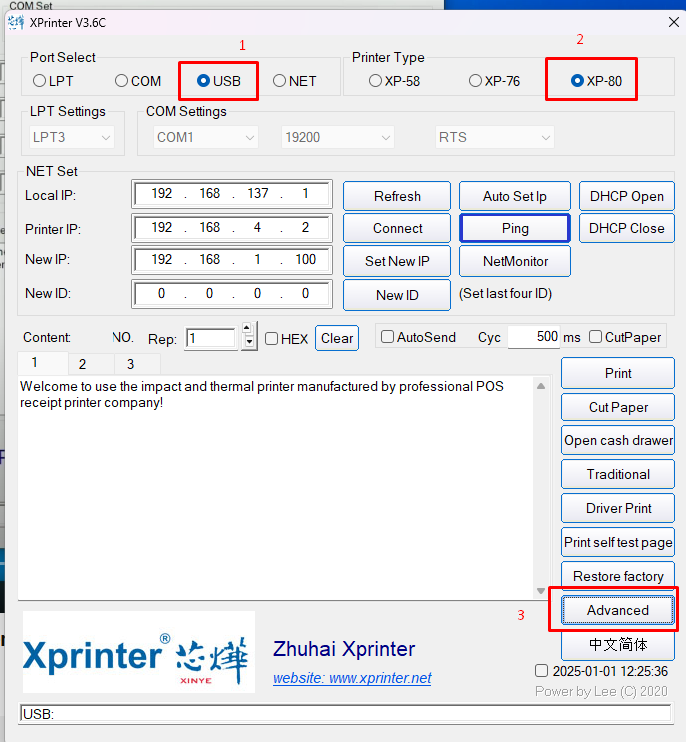The width and height of the screenshot is (686, 742).
Task: Switch to content tab 3
Action: tap(130, 364)
